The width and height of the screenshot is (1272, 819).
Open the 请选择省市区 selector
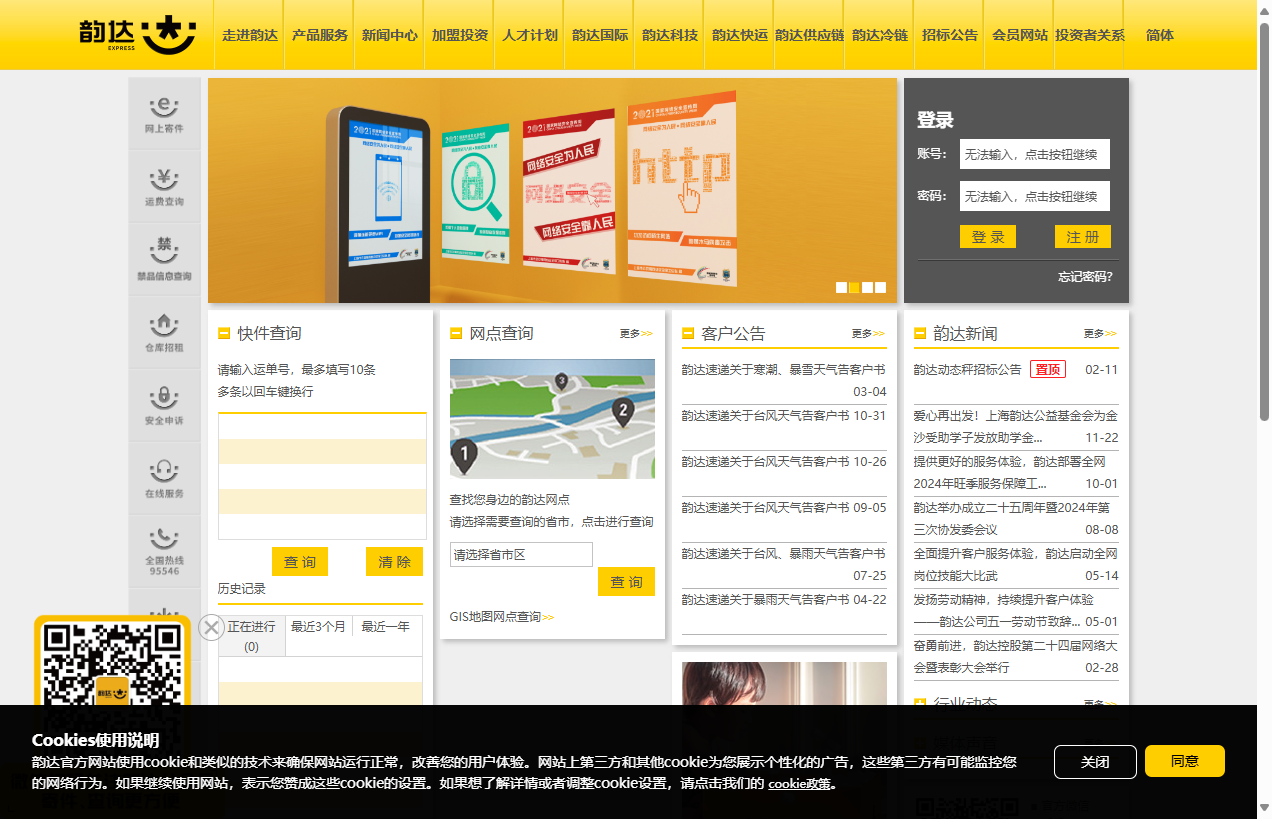[x=521, y=555]
